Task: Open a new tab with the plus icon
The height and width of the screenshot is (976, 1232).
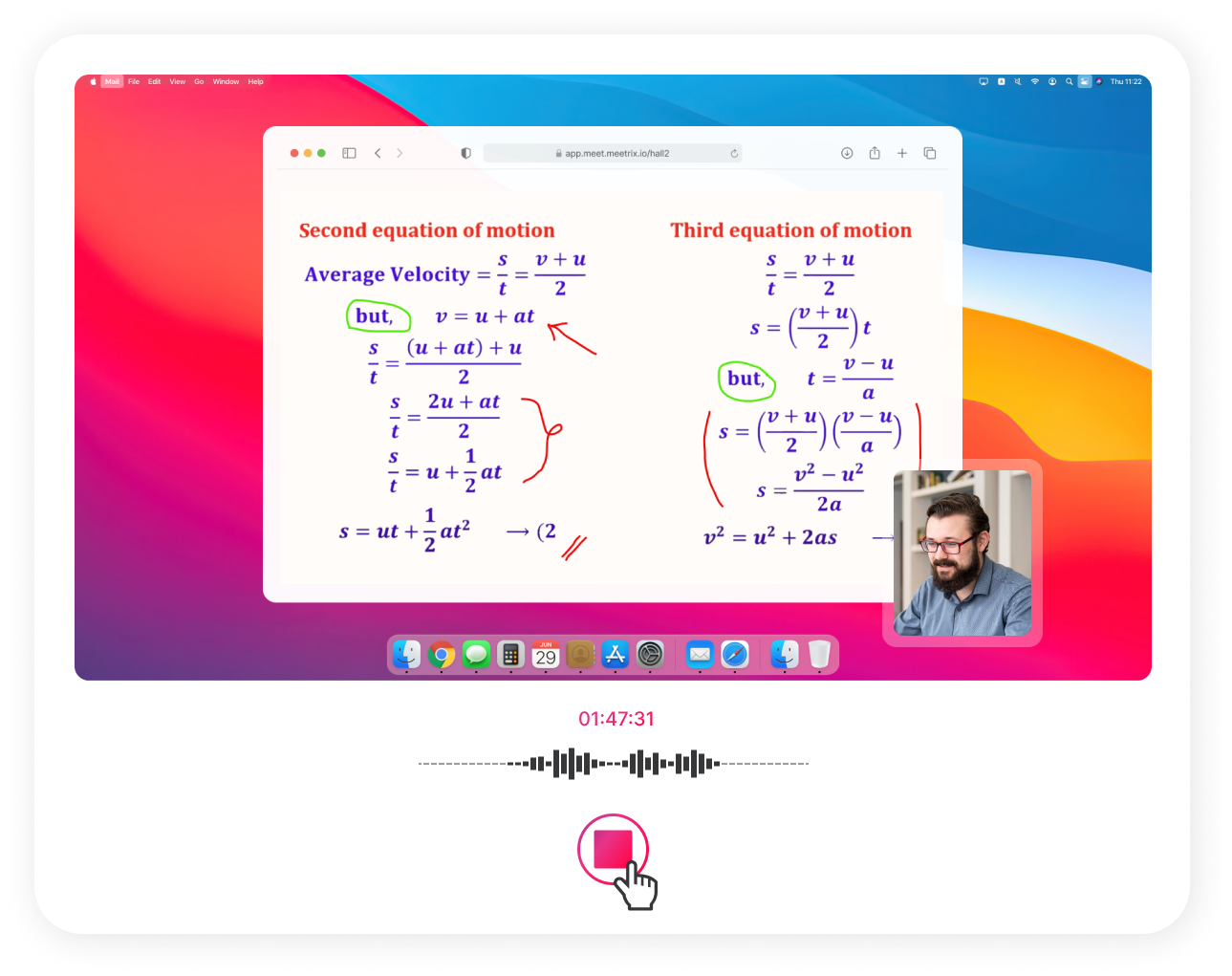Action: [902, 153]
